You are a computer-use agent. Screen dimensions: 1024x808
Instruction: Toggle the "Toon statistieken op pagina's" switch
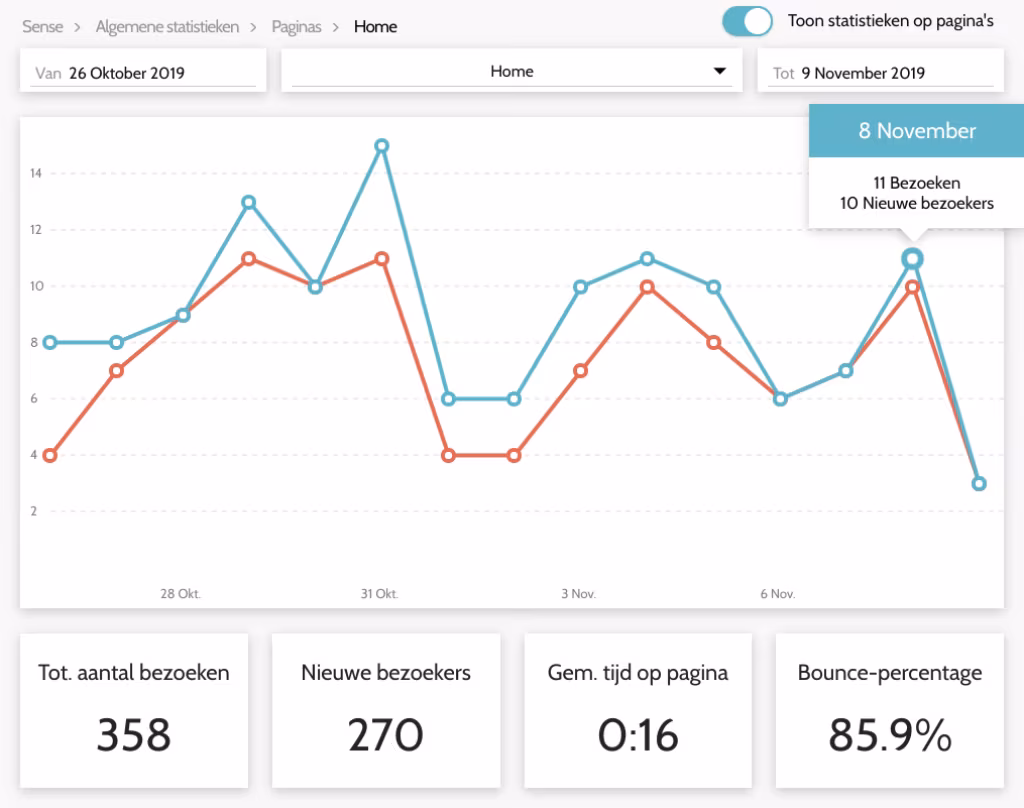coord(748,22)
